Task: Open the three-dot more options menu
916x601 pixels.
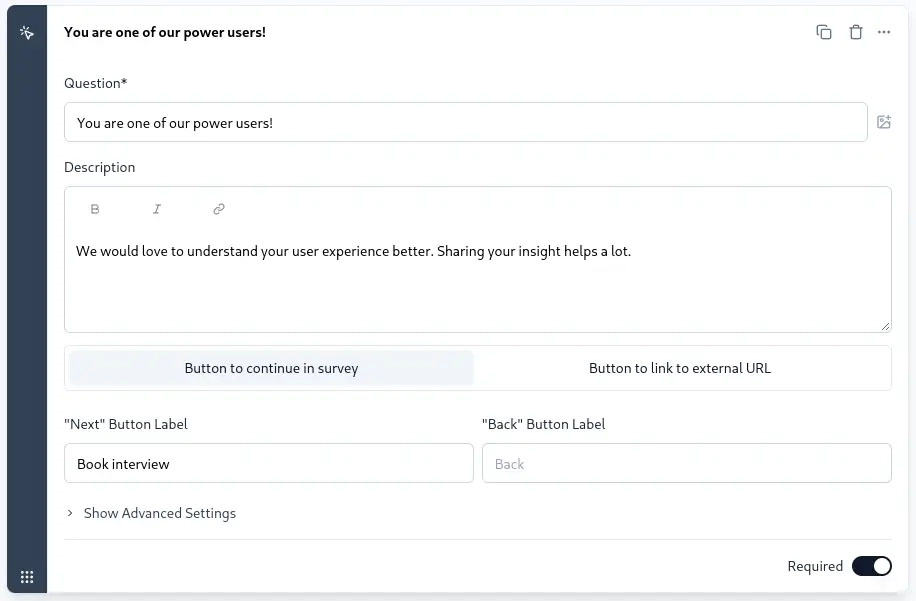Action: [x=884, y=32]
